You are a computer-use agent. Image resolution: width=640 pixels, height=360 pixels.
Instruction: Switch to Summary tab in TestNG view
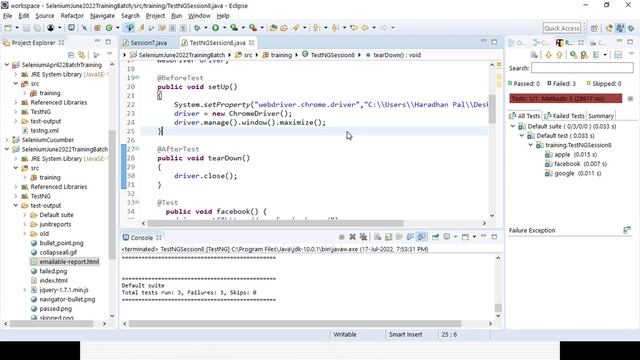[601, 116]
